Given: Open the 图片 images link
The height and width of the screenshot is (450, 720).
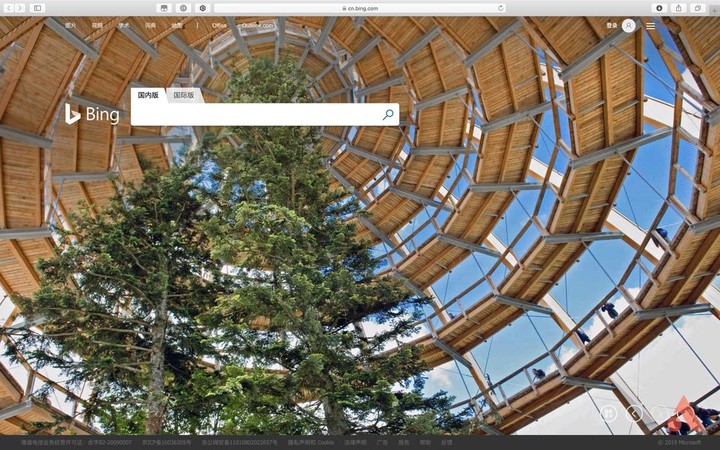Looking at the screenshot, I should pyautogui.click(x=70, y=25).
